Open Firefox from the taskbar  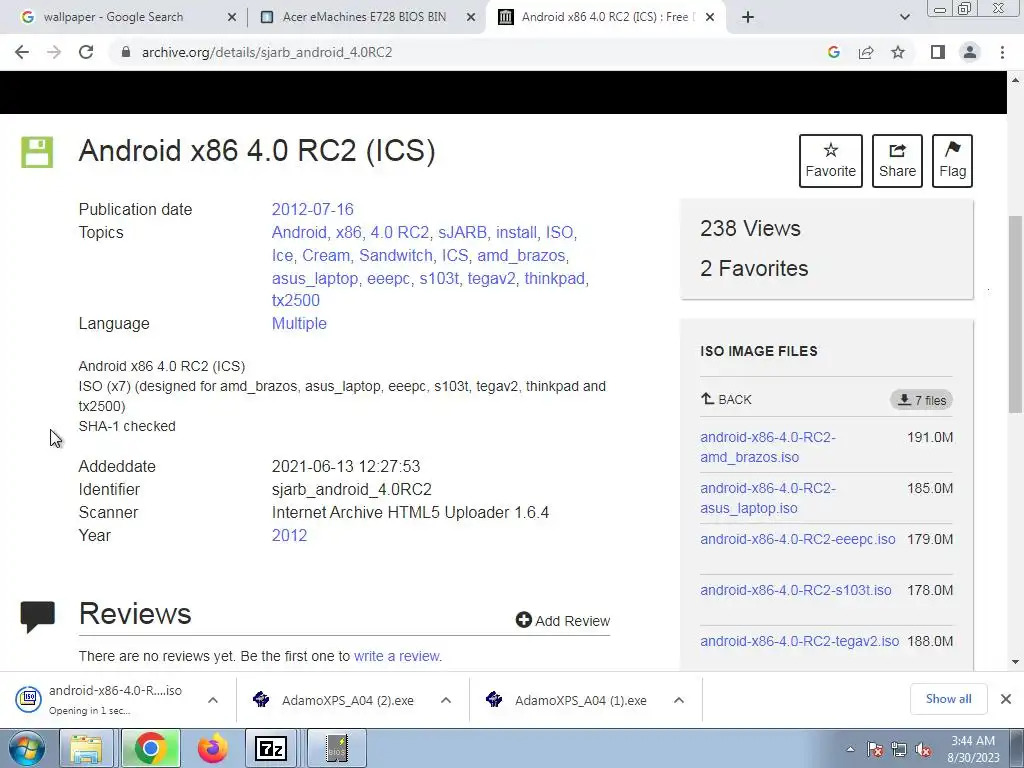pos(213,748)
